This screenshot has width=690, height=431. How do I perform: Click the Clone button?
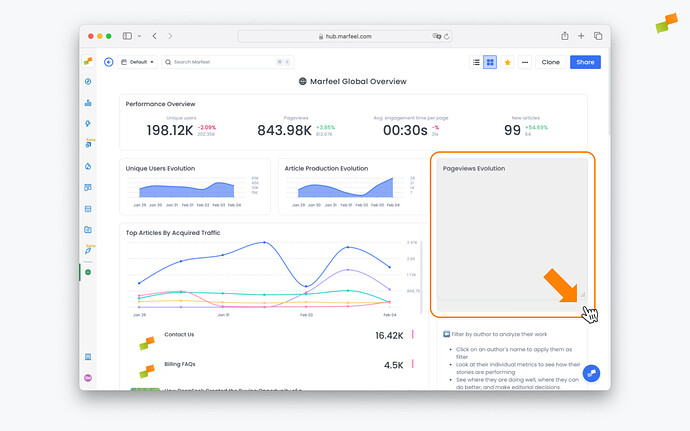[551, 62]
